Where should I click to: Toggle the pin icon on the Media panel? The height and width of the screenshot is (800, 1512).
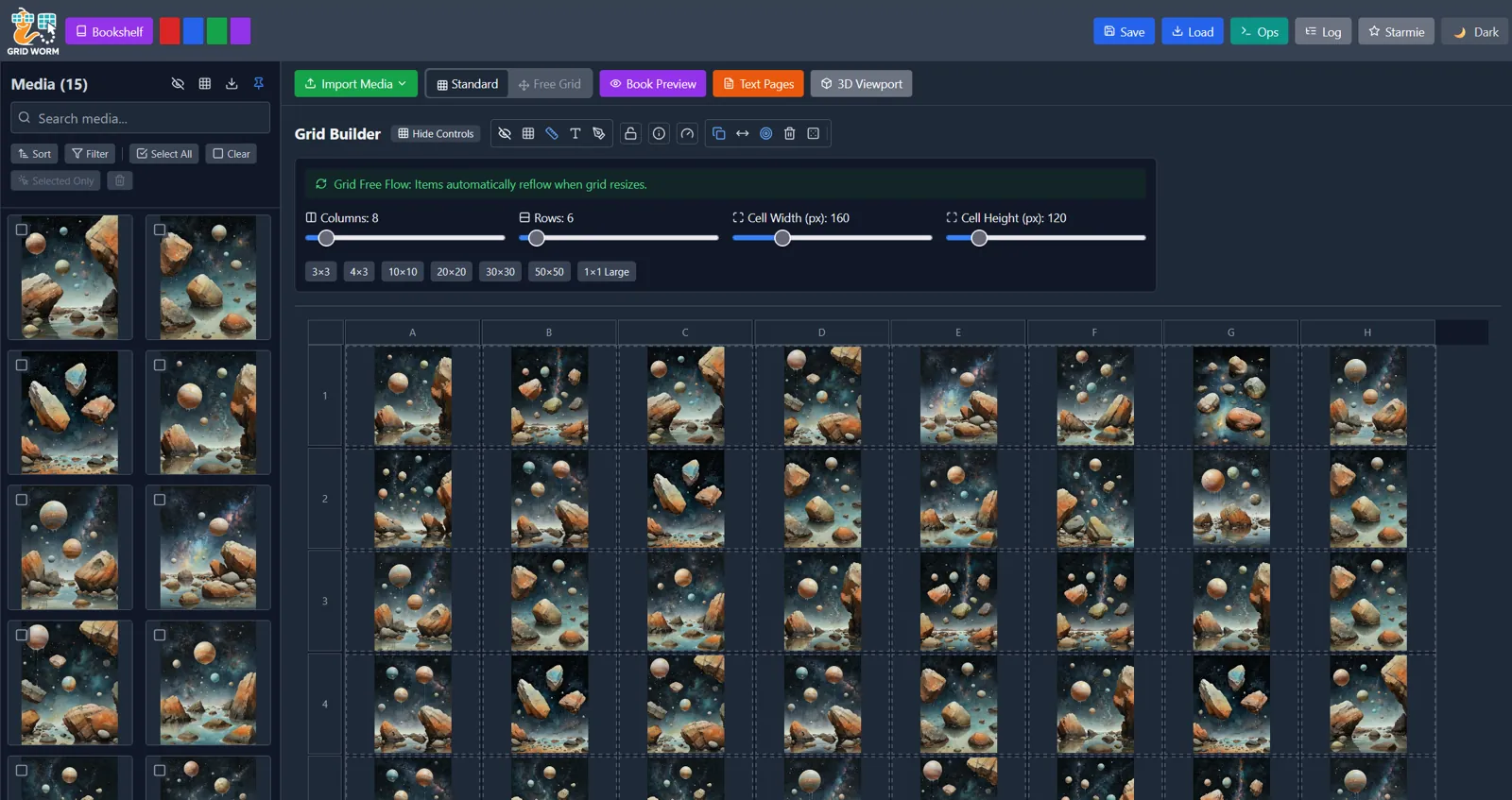click(259, 84)
